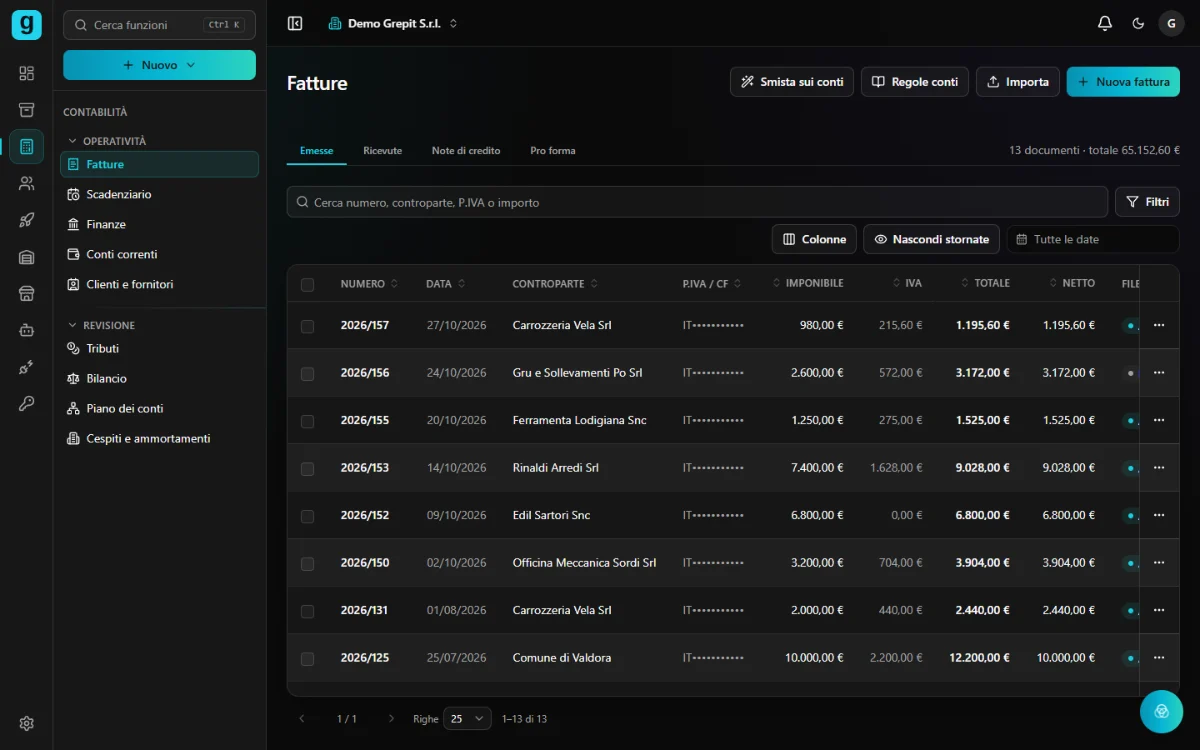The height and width of the screenshot is (750, 1200).
Task: Select all invoices with header checkbox
Action: [x=307, y=284]
